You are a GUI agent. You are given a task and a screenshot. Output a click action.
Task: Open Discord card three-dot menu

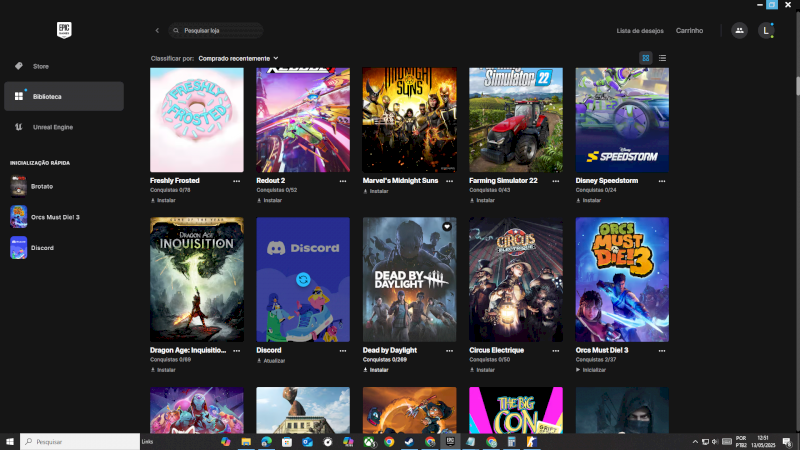tap(343, 351)
